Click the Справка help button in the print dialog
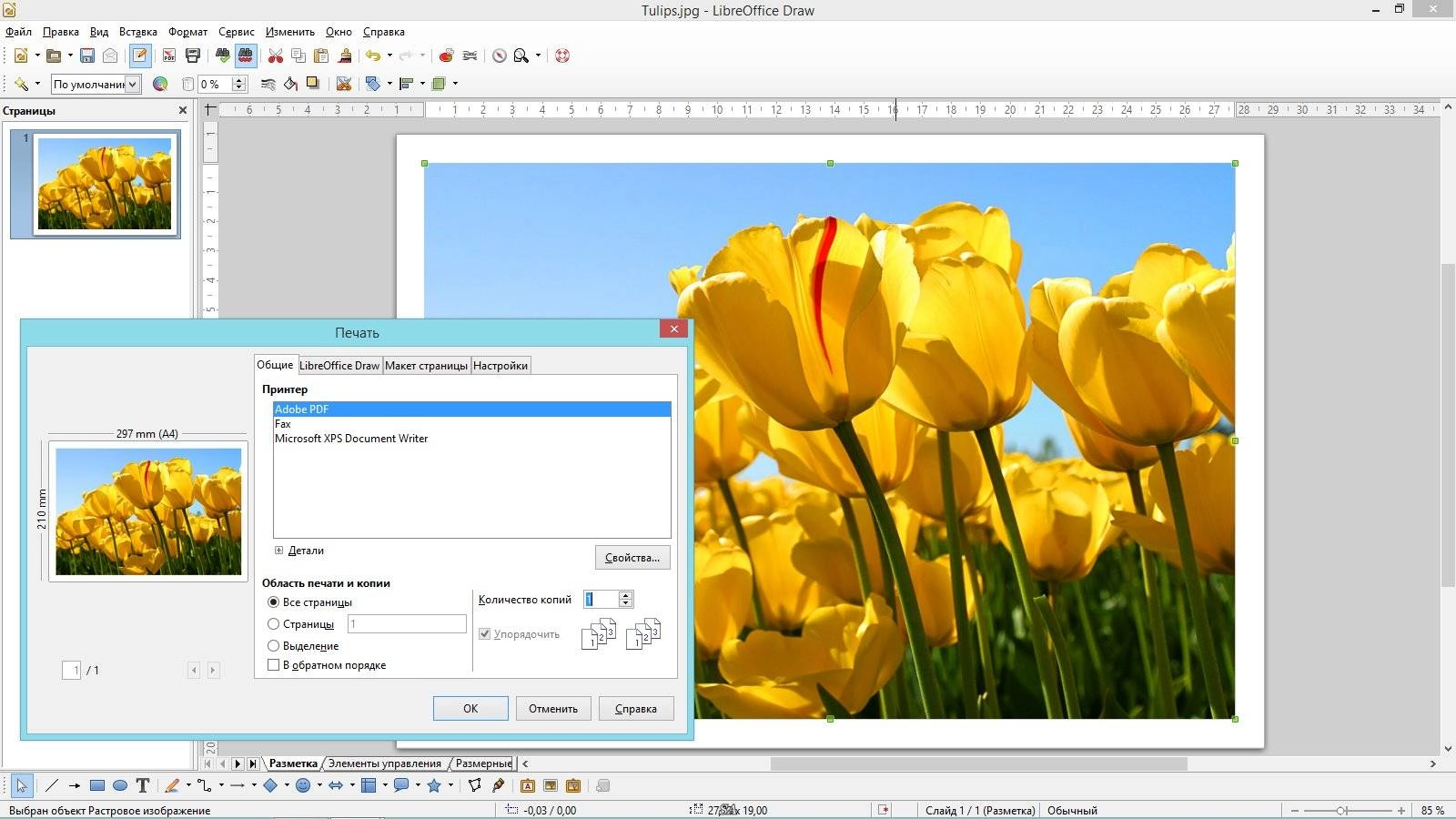This screenshot has width=1456, height=819. click(x=636, y=709)
